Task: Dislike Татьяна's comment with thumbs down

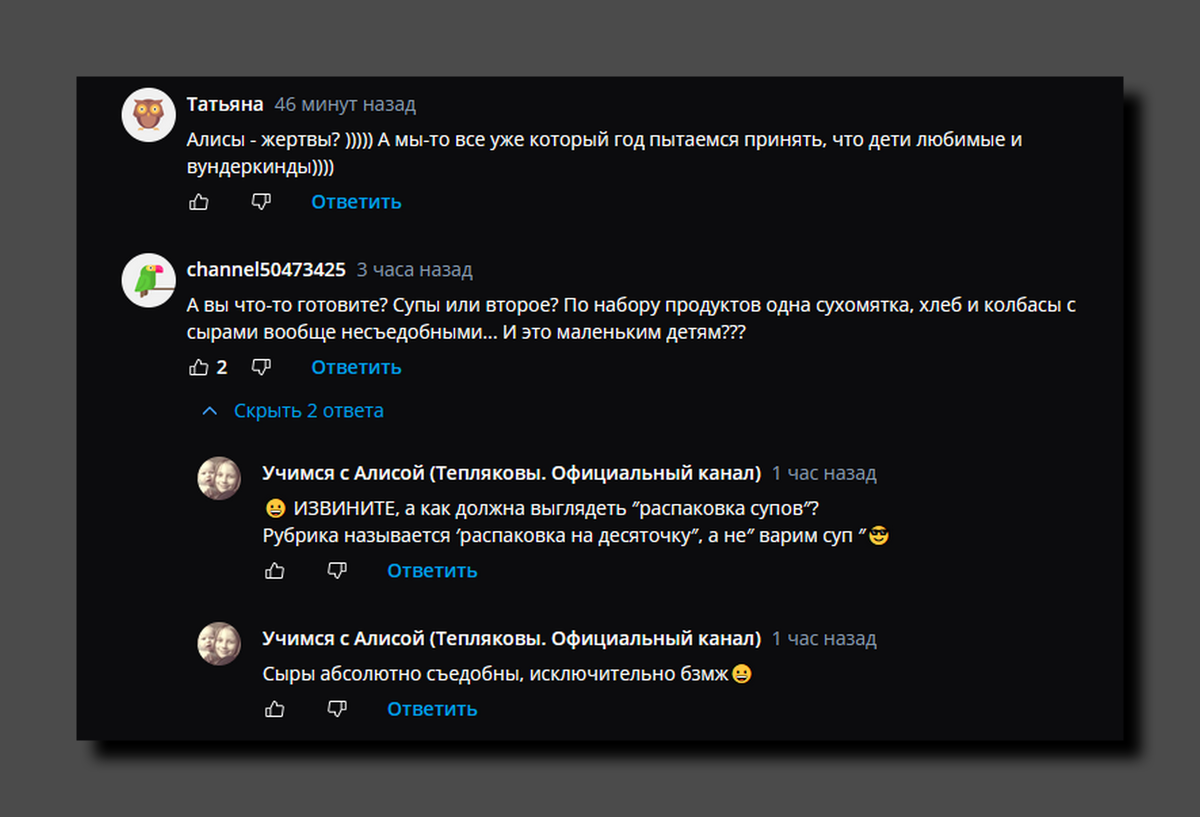Action: point(261,202)
